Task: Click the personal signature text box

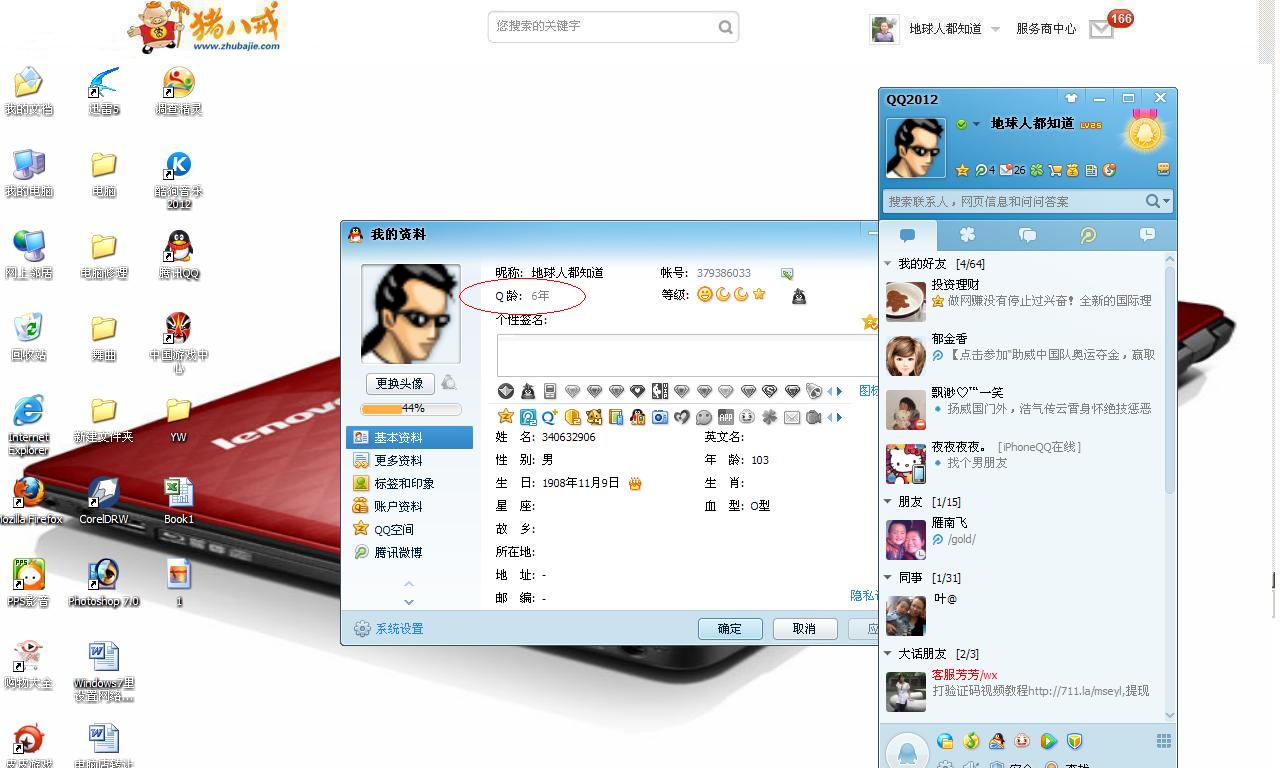Action: click(688, 355)
